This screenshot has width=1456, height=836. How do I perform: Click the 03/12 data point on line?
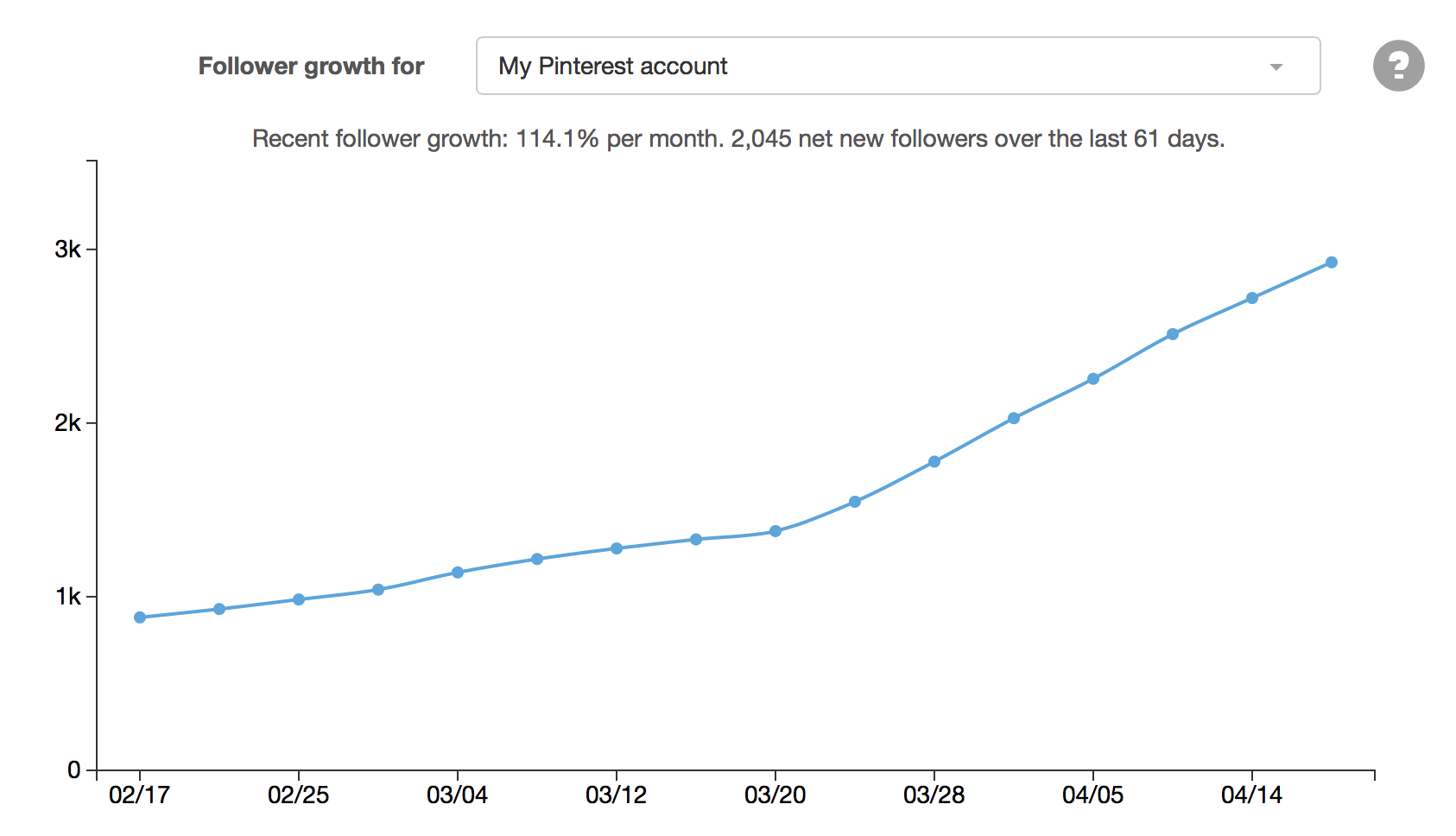617,548
